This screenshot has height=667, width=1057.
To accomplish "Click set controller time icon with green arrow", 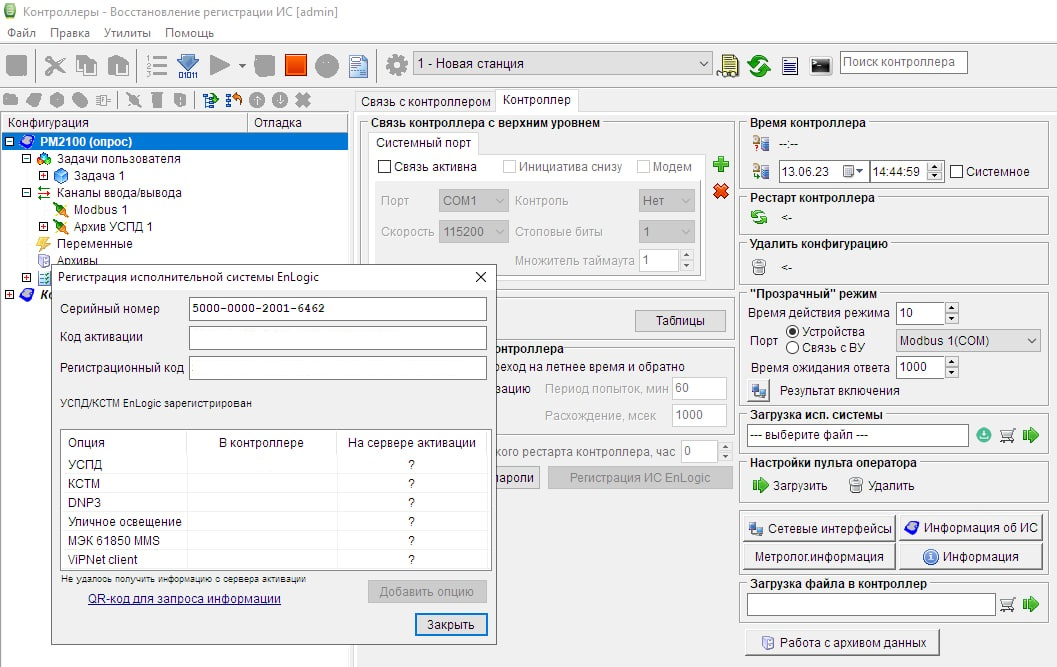I will (760, 171).
